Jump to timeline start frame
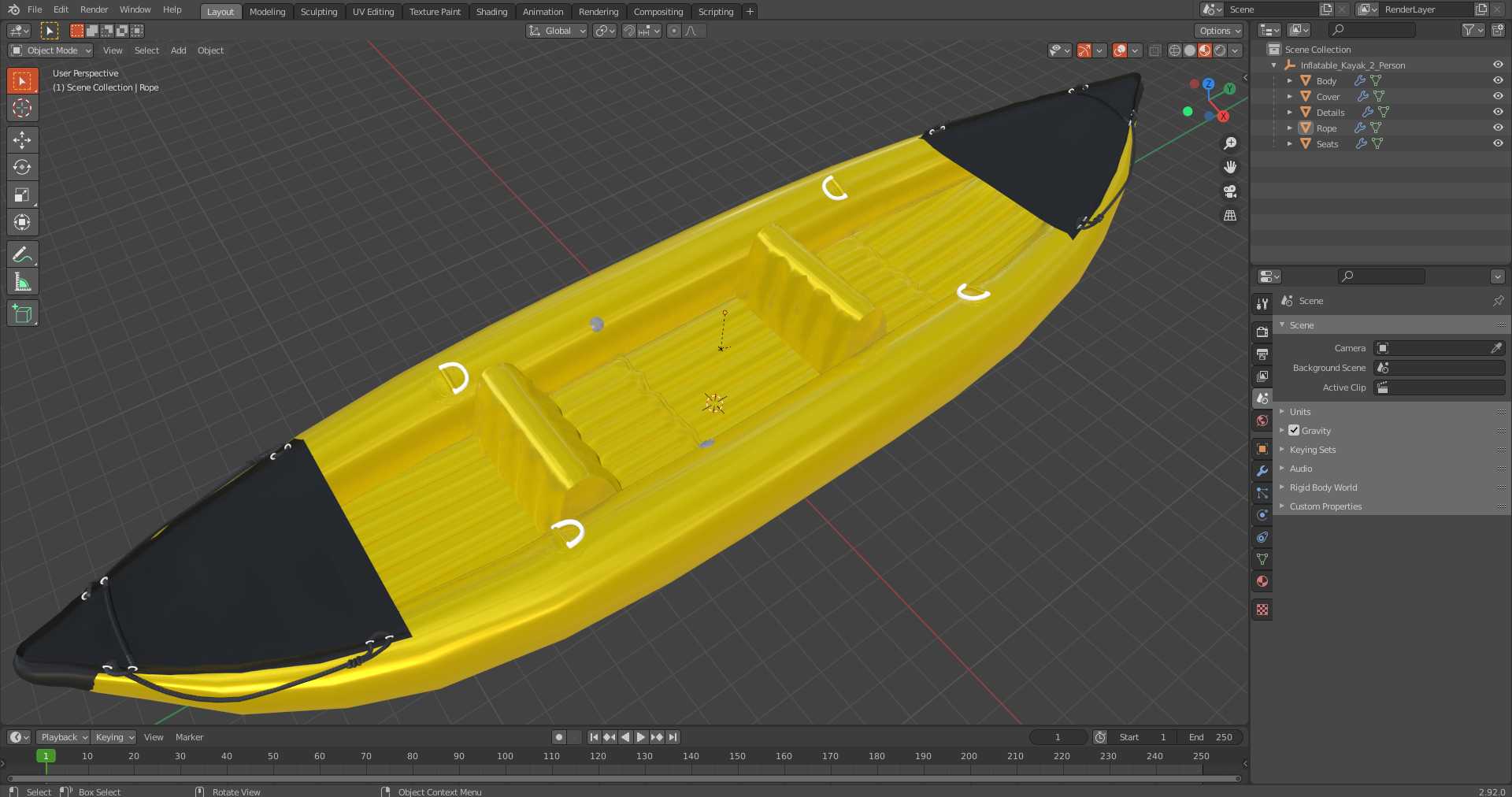1512x797 pixels. tap(594, 737)
